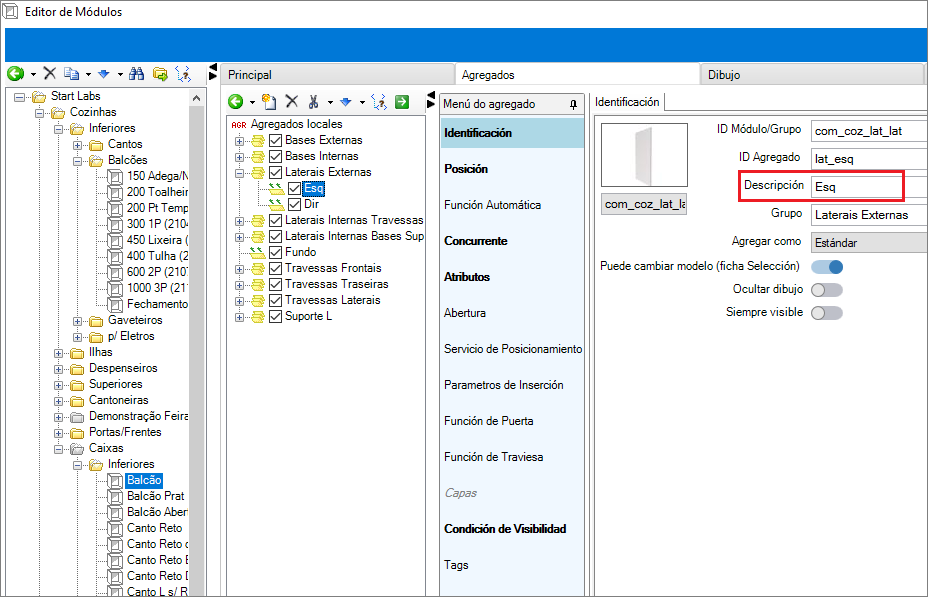
Task: Uncheck the Laterais Externas checkbox
Action: (275, 173)
